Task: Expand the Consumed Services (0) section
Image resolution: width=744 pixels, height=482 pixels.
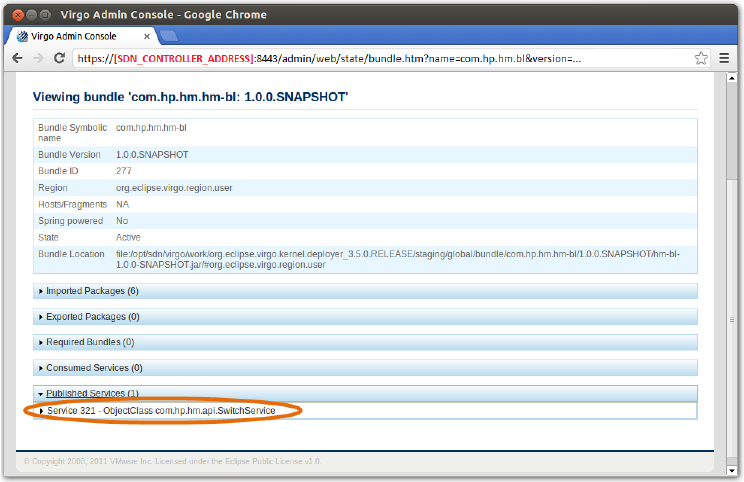Action: (x=94, y=368)
